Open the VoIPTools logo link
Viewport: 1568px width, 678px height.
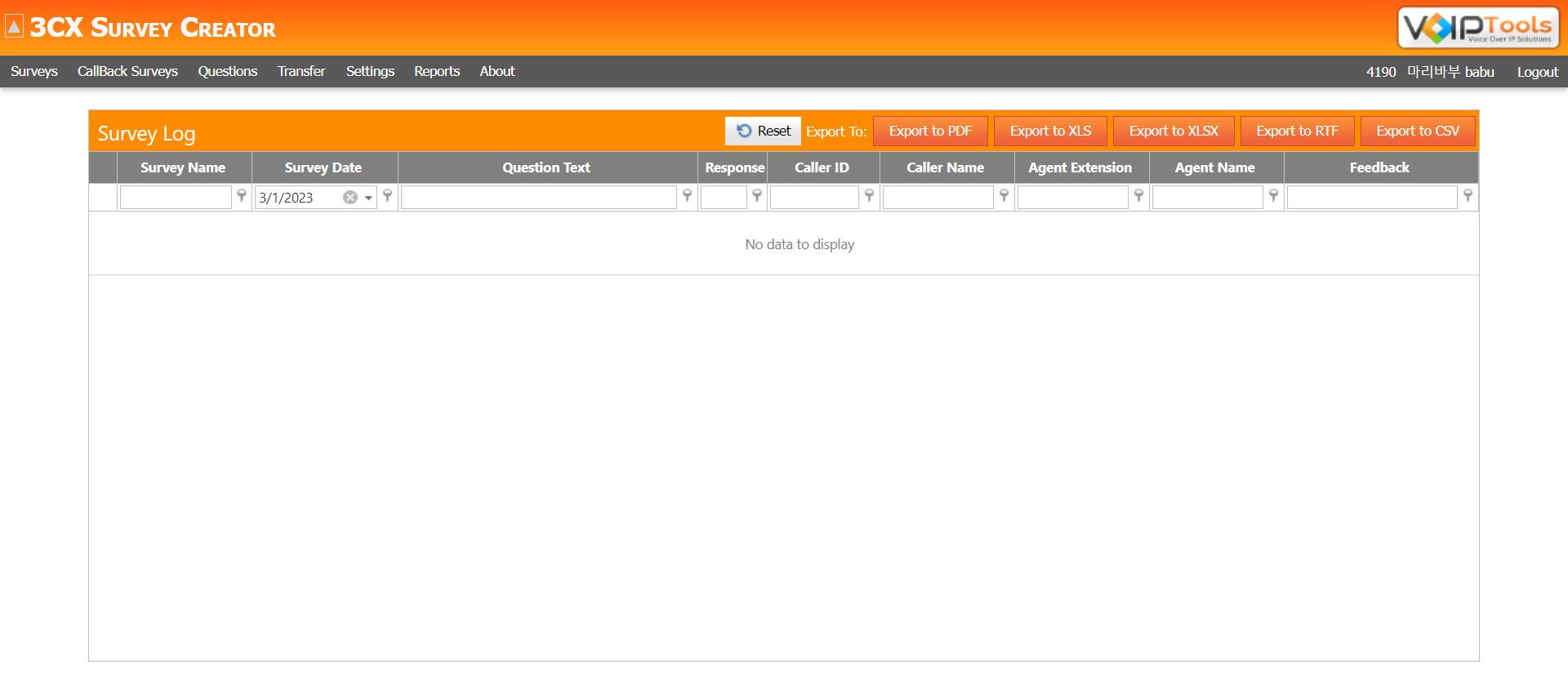1478,28
